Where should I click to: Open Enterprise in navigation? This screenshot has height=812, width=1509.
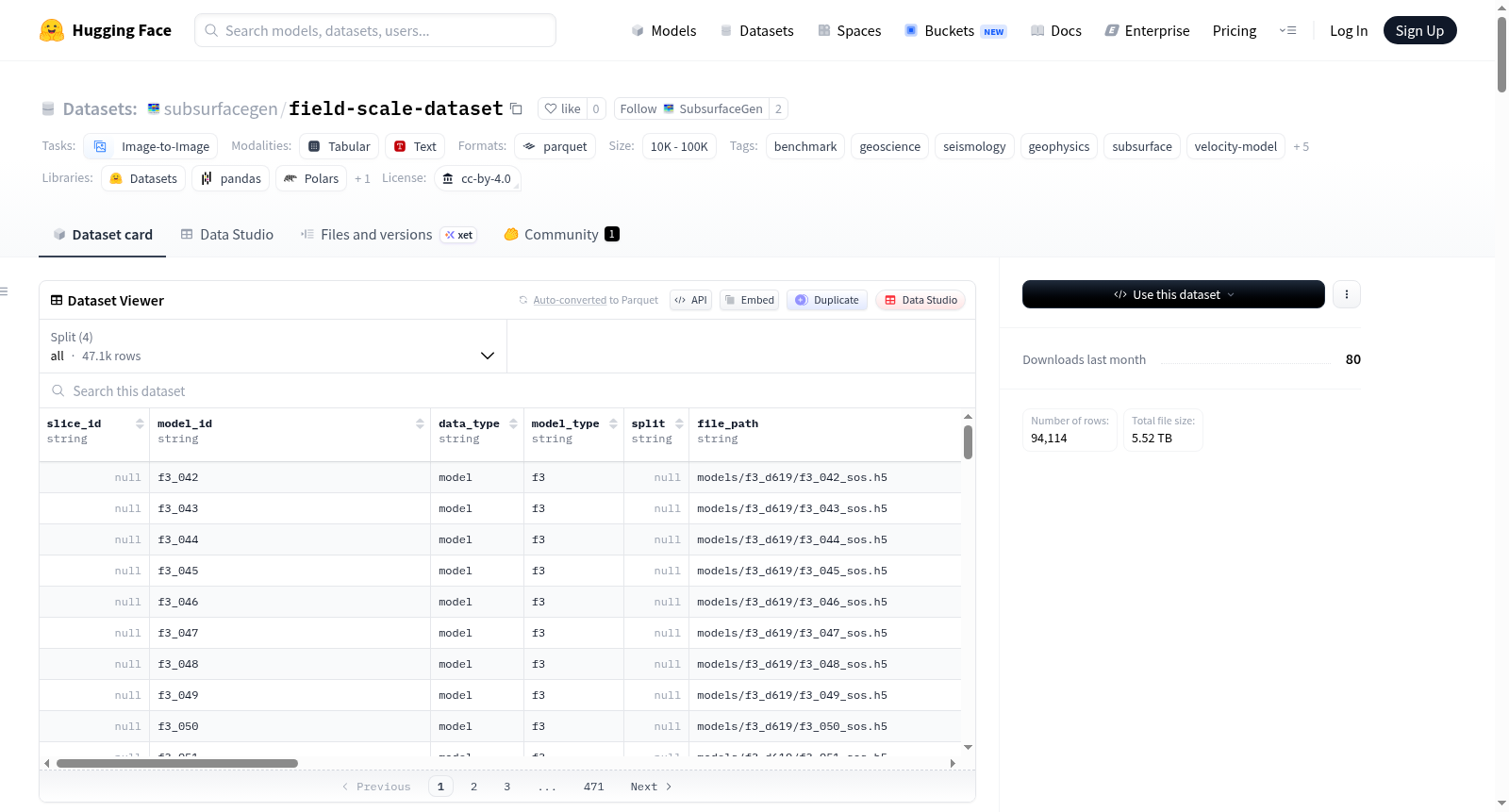tap(1147, 30)
